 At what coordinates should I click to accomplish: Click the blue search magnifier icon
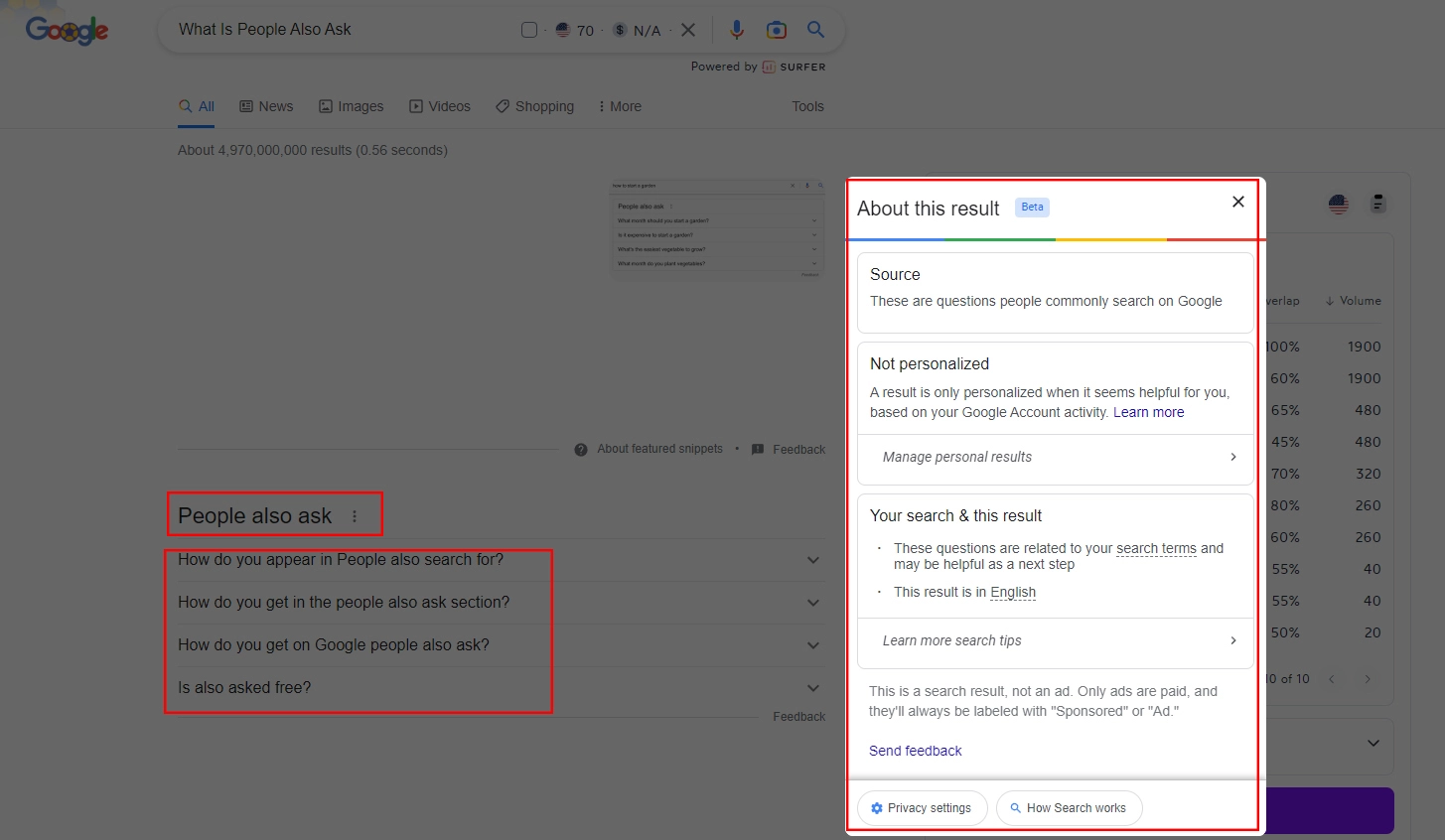coord(815,30)
